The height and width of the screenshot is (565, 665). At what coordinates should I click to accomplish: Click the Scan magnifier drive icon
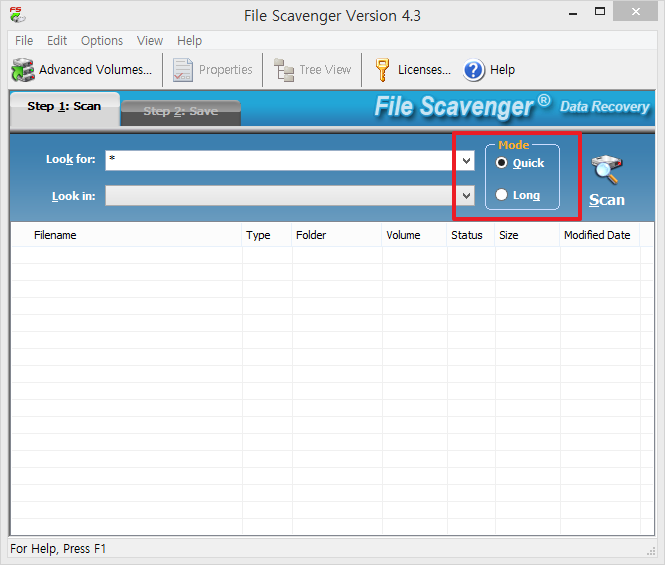pos(607,170)
